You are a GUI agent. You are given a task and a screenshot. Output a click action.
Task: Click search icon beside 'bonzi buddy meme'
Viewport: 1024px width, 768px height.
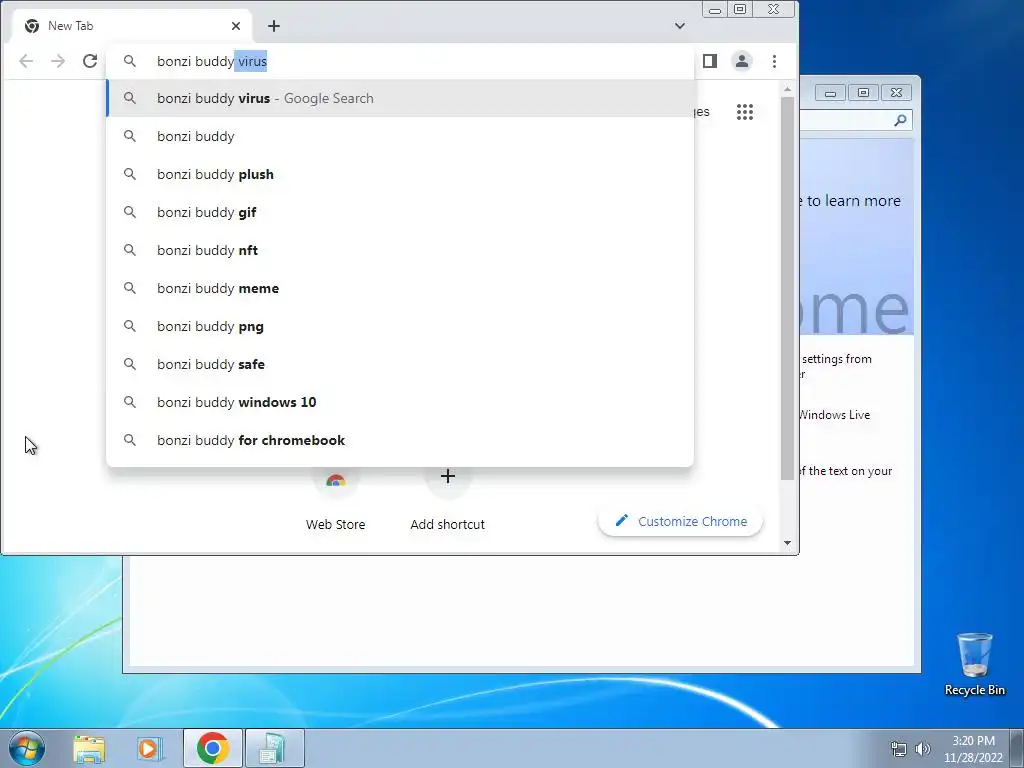(x=130, y=288)
